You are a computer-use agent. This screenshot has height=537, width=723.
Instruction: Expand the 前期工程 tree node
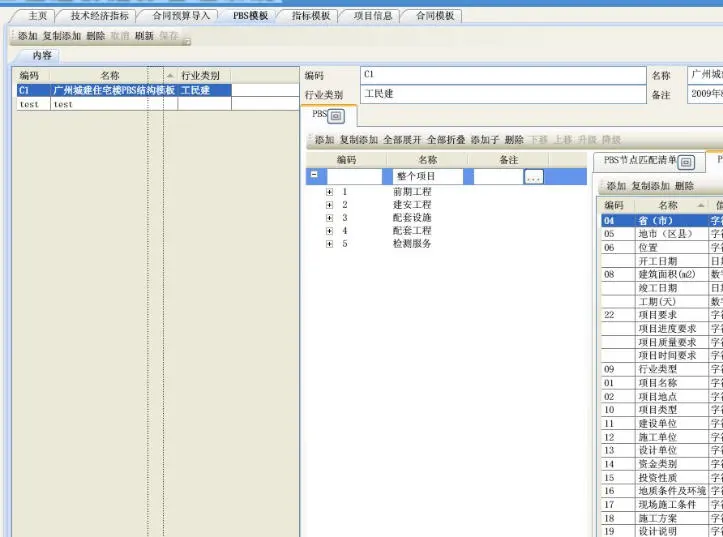click(329, 191)
